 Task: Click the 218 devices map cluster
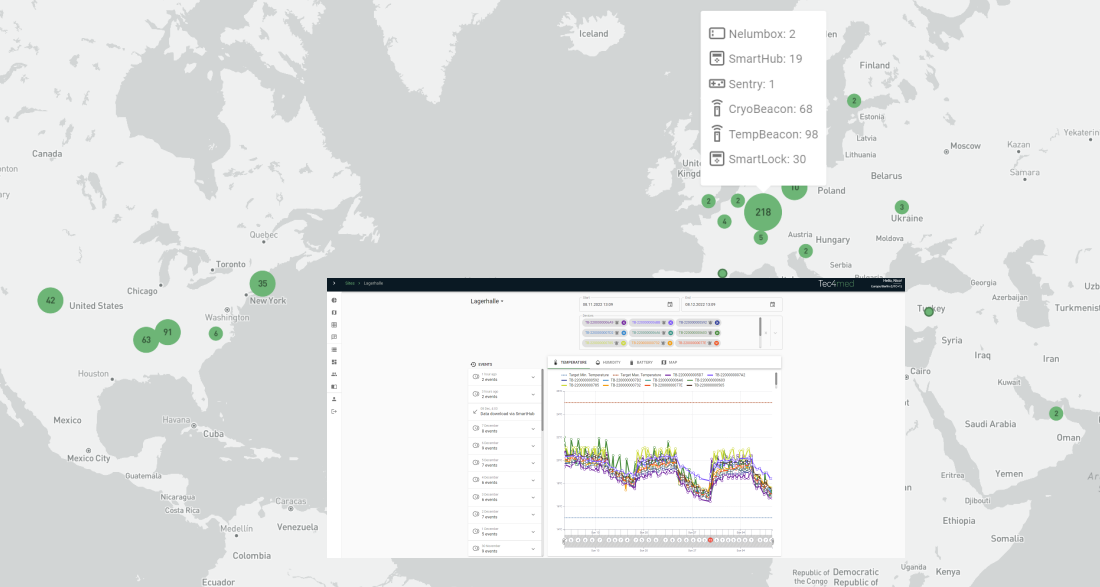click(763, 212)
